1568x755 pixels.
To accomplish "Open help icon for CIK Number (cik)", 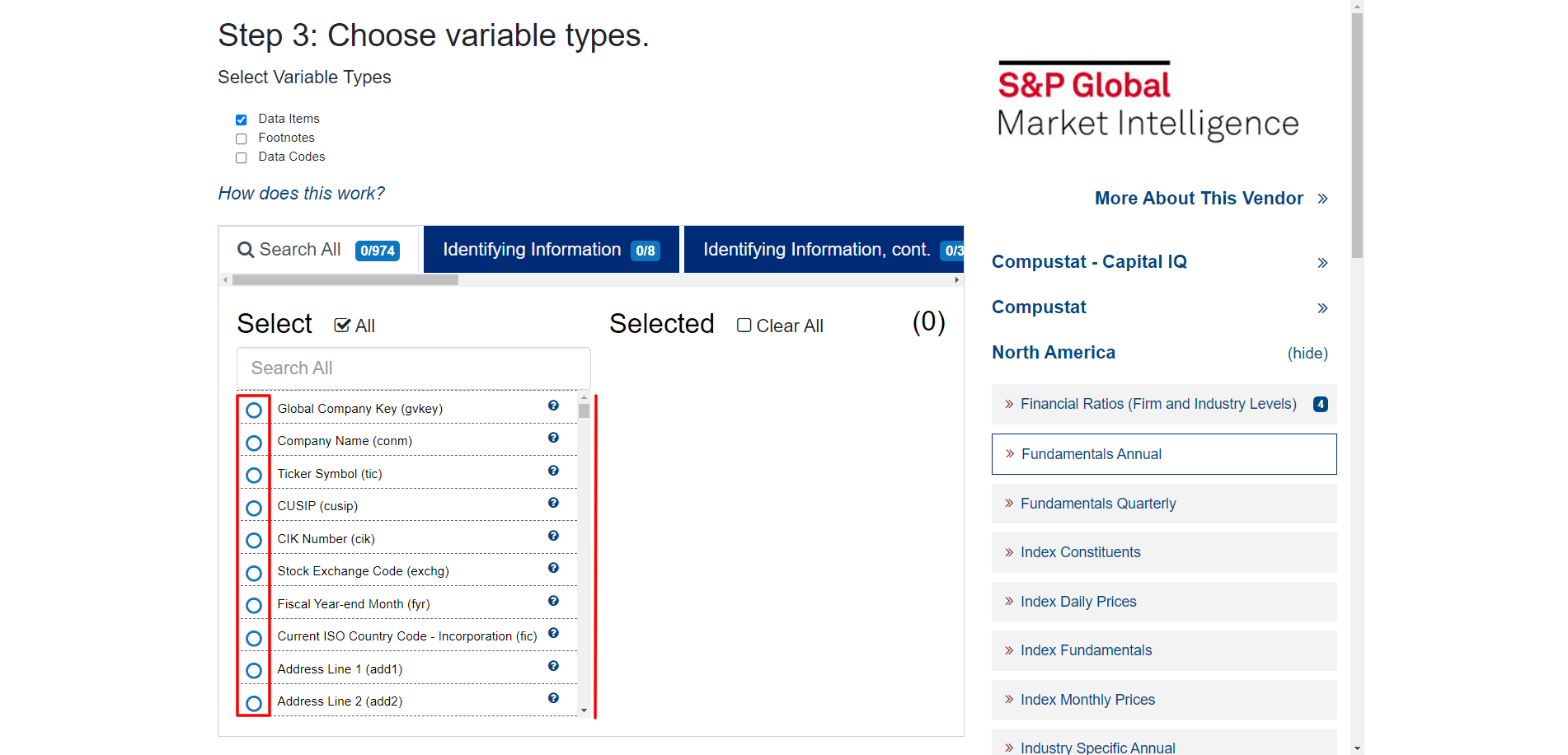I will point(553,536).
